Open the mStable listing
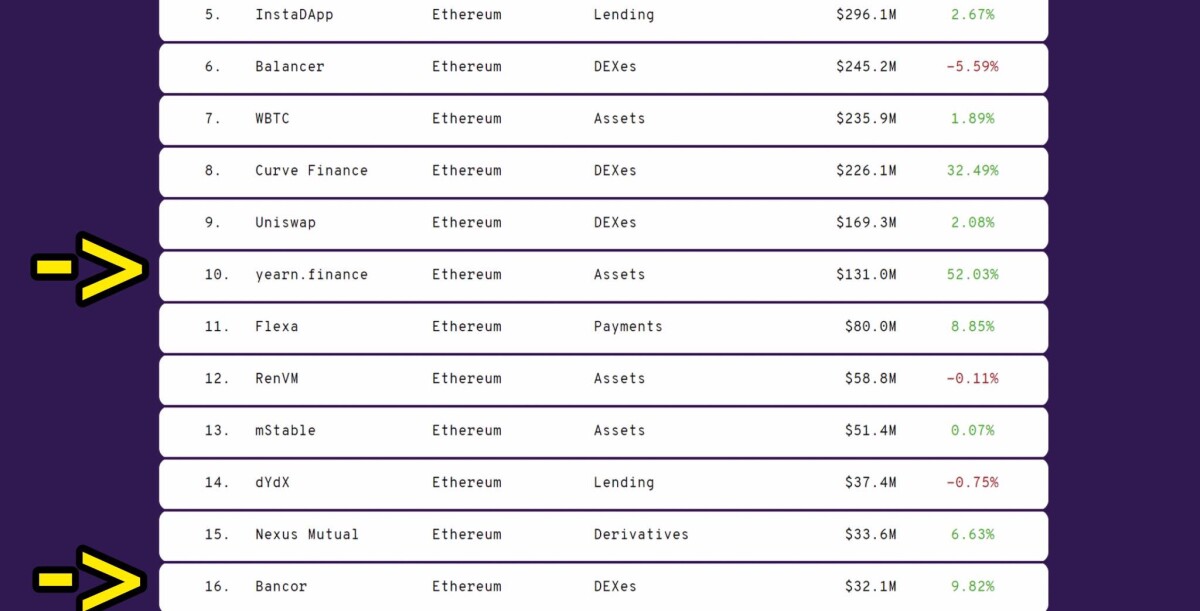This screenshot has height=611, width=1200. [603, 431]
